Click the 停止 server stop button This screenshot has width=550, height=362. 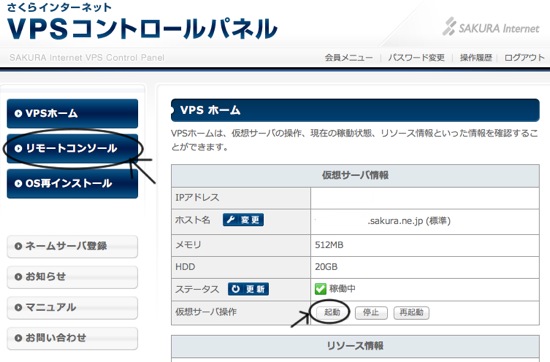(371, 313)
